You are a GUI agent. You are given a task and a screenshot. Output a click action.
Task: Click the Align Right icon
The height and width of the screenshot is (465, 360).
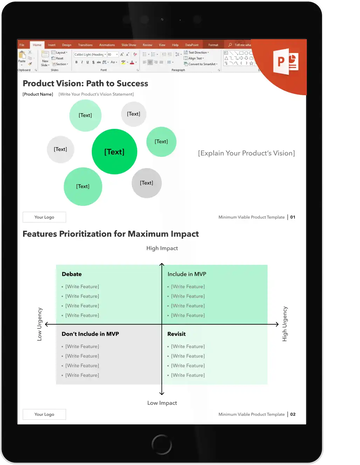click(x=156, y=62)
